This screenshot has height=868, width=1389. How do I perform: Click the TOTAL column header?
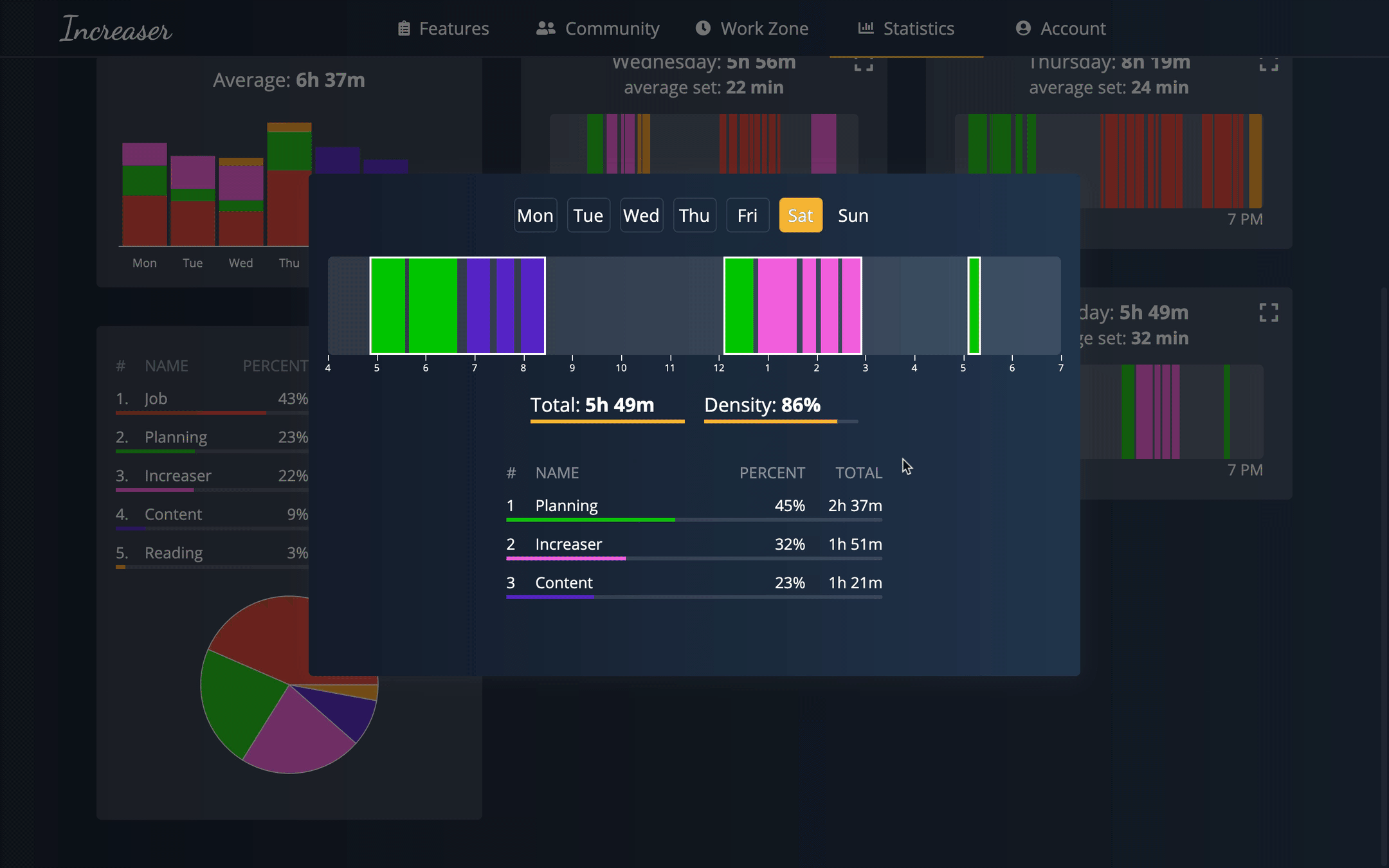(x=859, y=473)
